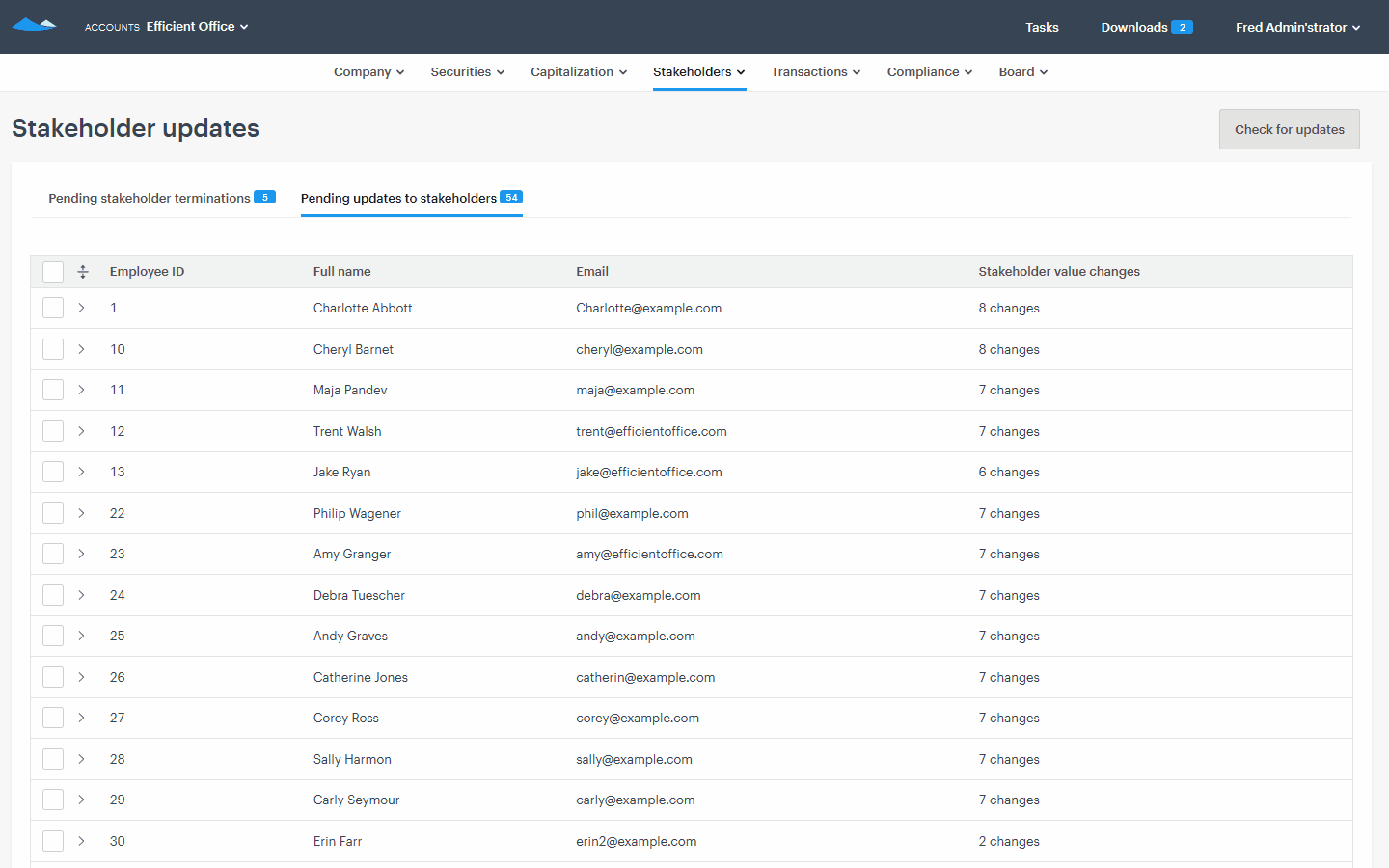1389x868 pixels.
Task: Click the email Charlotte@example.com
Action: (648, 308)
